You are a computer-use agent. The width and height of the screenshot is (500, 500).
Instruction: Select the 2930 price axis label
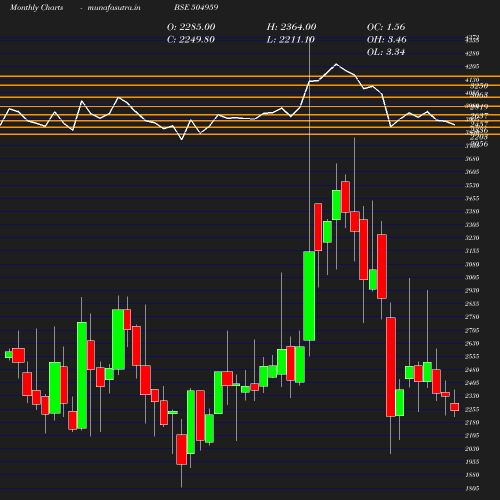coord(472,290)
